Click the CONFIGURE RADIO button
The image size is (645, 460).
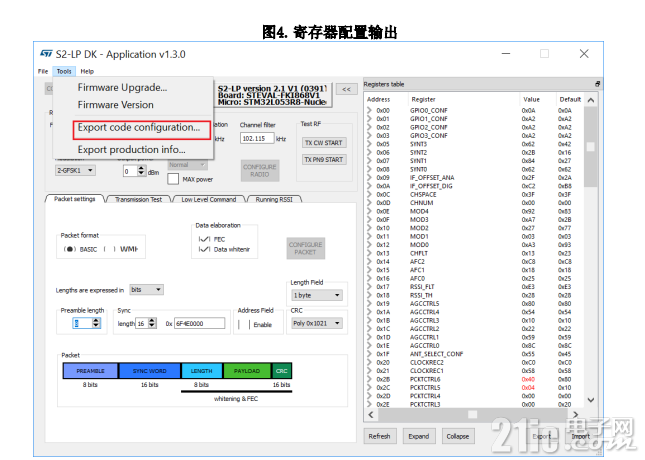point(260,171)
